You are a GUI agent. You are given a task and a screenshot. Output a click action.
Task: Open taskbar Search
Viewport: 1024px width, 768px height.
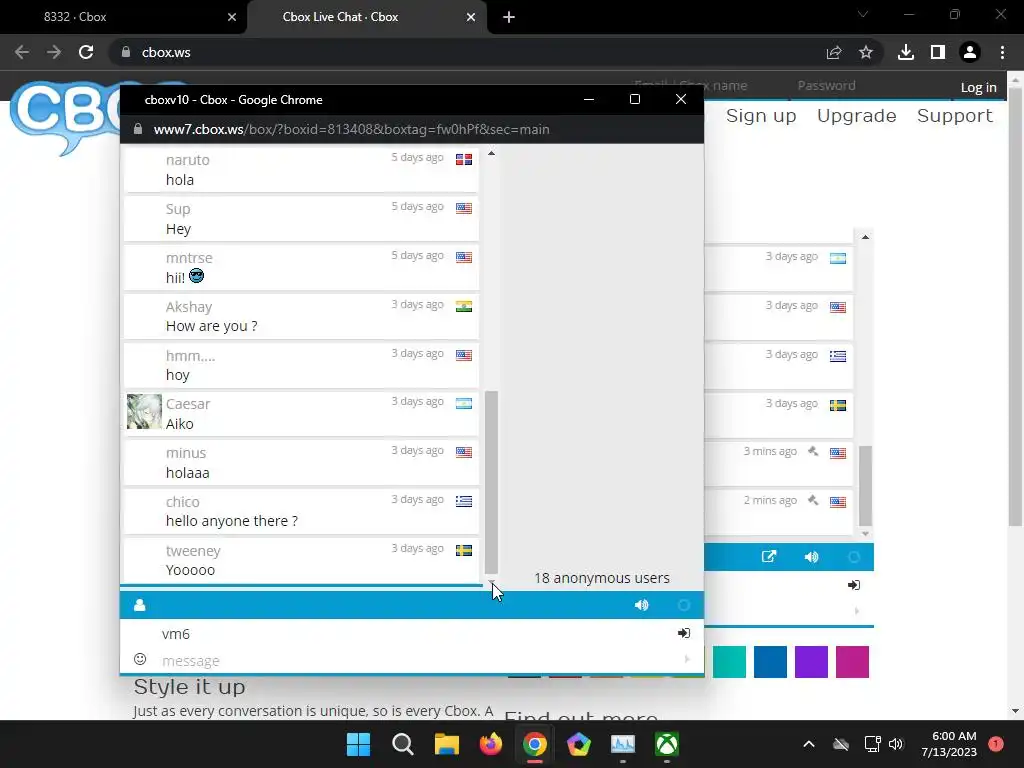coord(403,744)
